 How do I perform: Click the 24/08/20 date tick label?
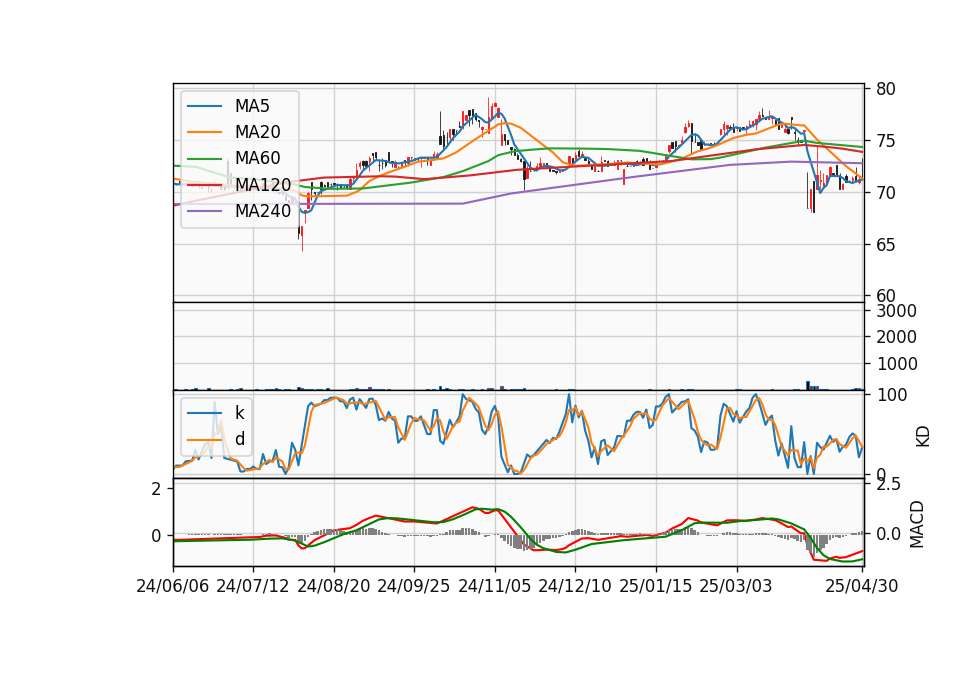pos(334,586)
